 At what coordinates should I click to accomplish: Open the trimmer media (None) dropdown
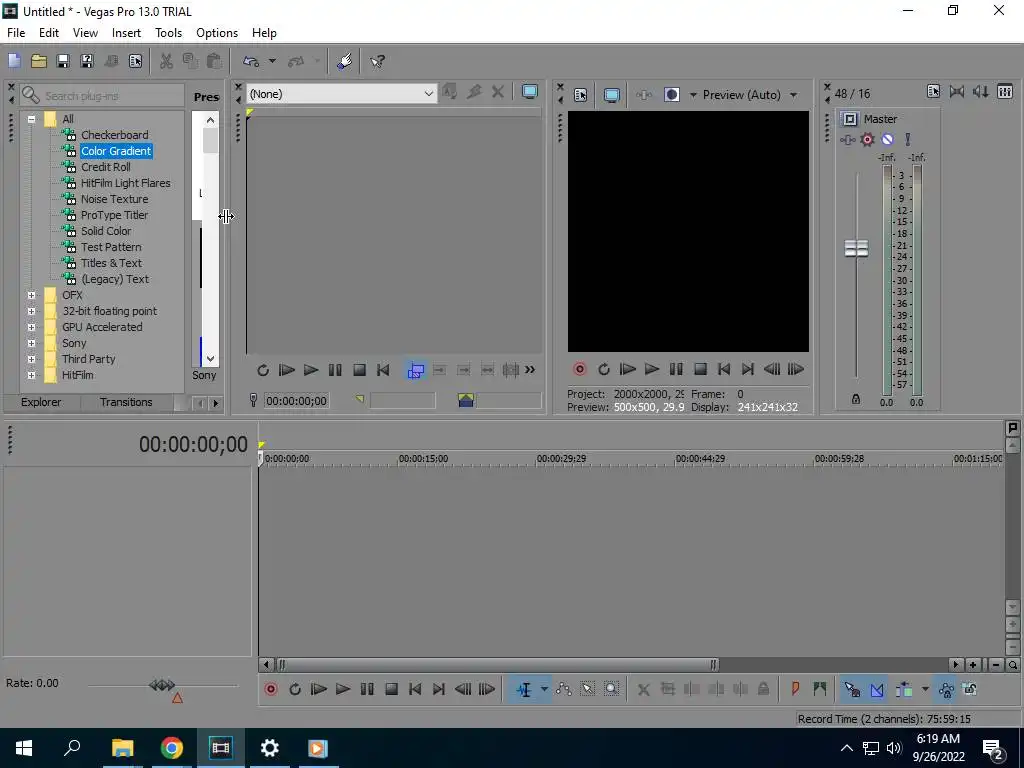coord(341,94)
